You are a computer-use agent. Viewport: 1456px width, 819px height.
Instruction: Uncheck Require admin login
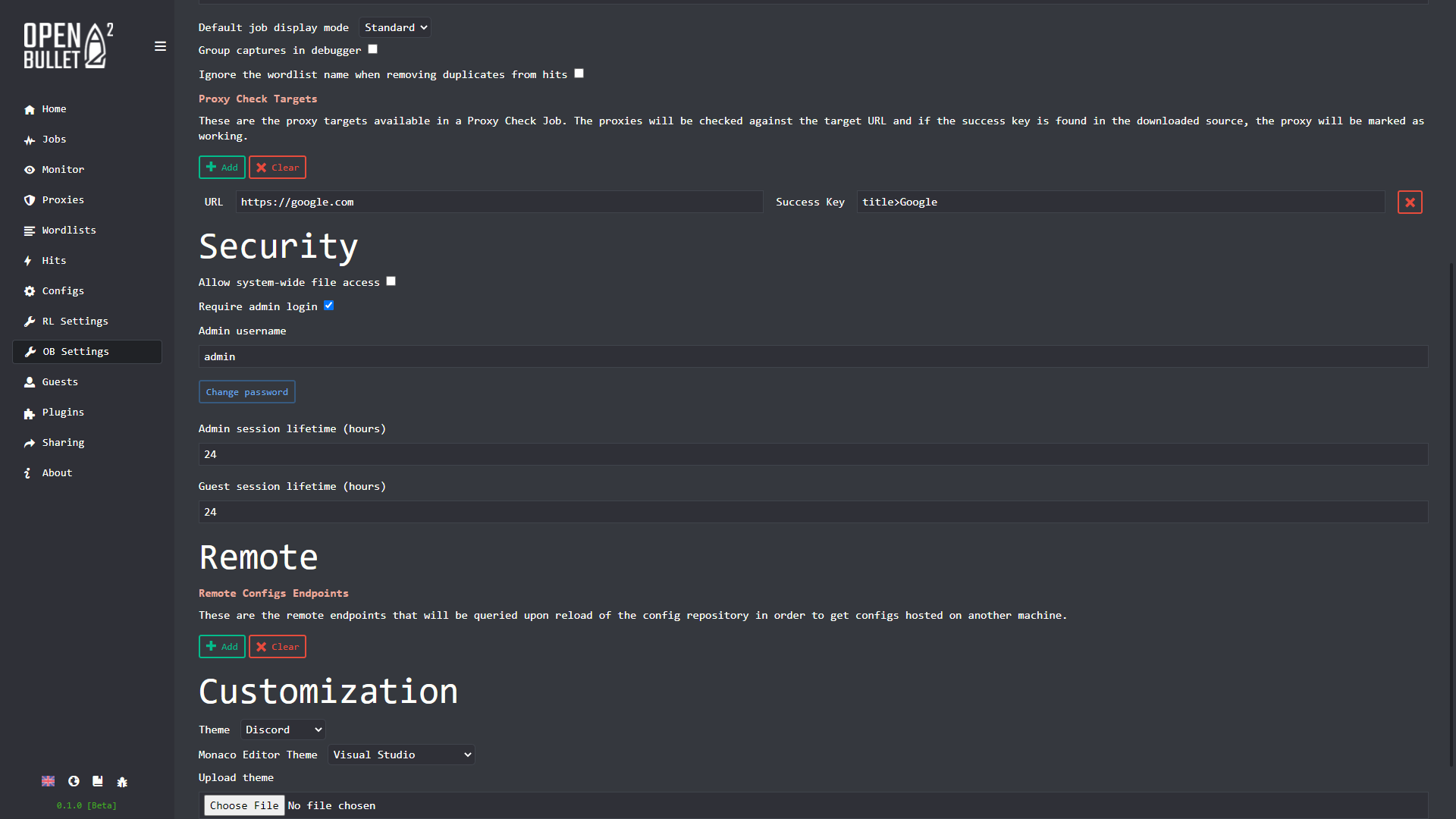point(328,306)
